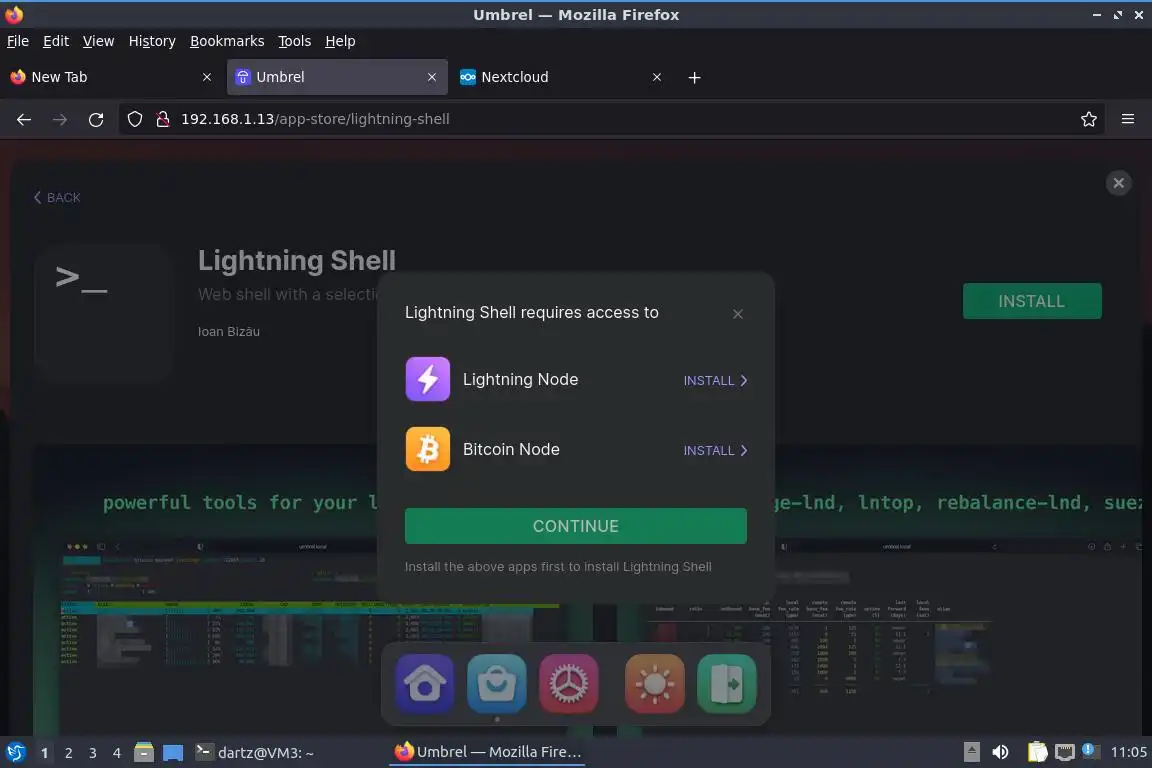Select the Umbrel tab
1152x768 pixels.
coord(337,77)
